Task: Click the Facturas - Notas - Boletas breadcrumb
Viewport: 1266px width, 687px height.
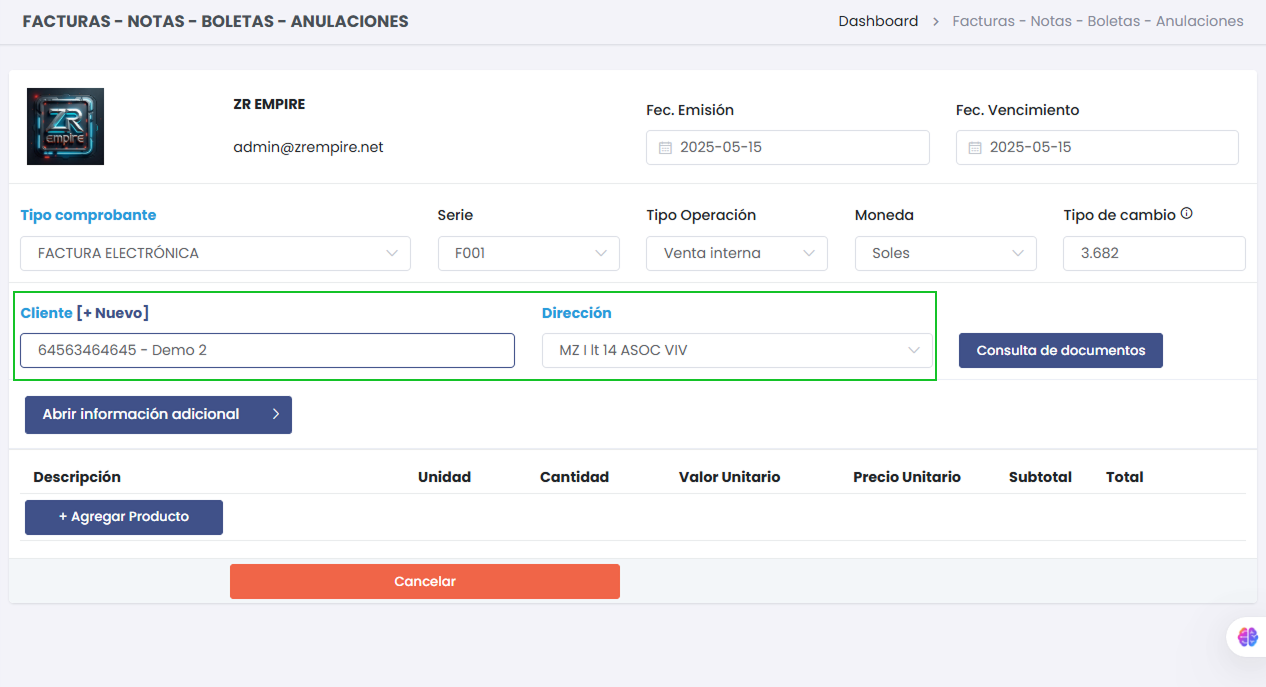Action: coord(1097,20)
